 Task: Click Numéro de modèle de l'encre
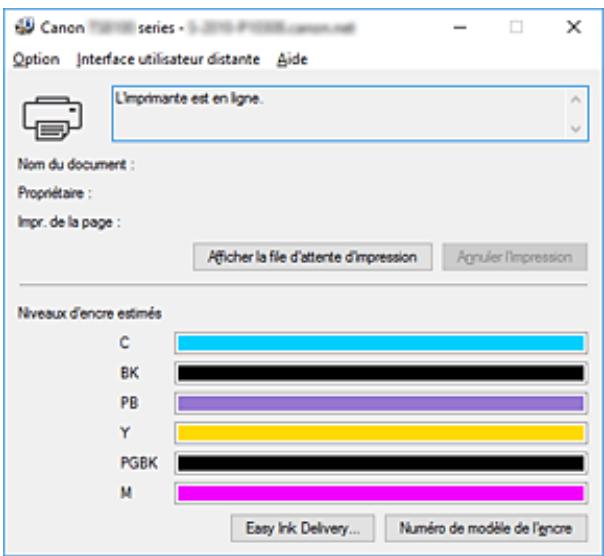coord(486,528)
